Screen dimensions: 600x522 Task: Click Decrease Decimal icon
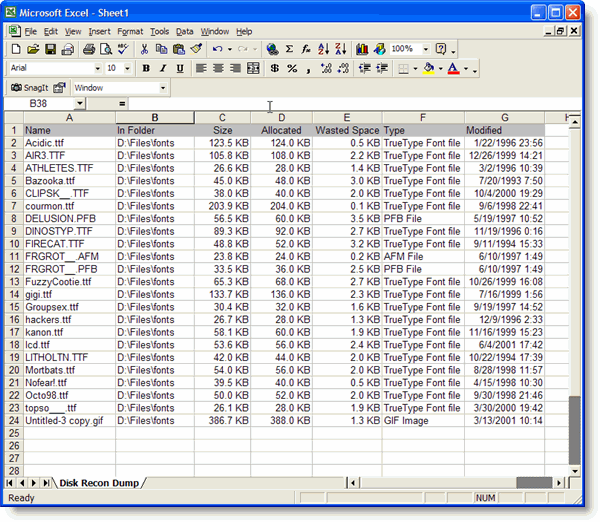point(343,69)
